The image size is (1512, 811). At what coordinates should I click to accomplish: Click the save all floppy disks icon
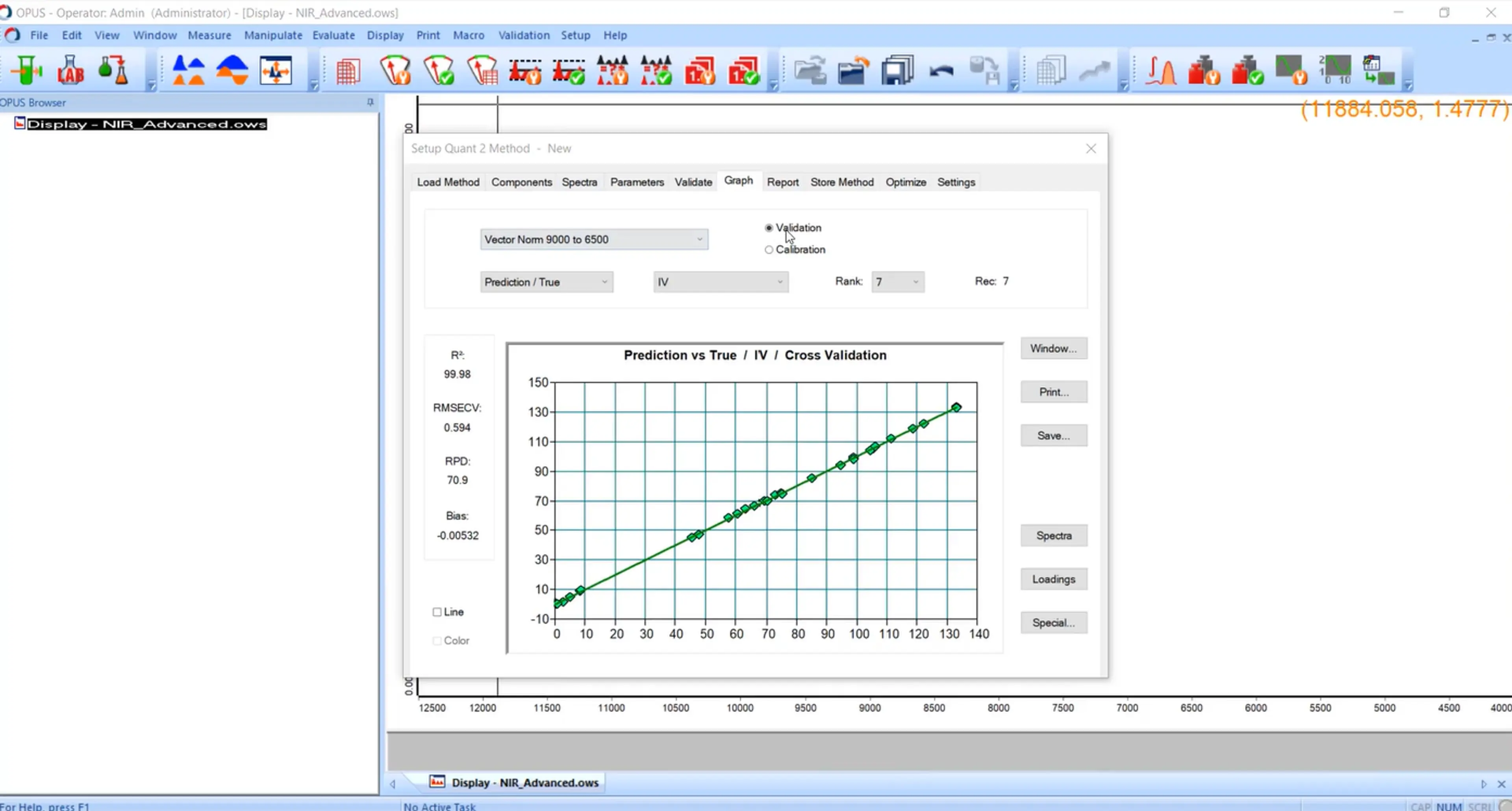coord(897,70)
